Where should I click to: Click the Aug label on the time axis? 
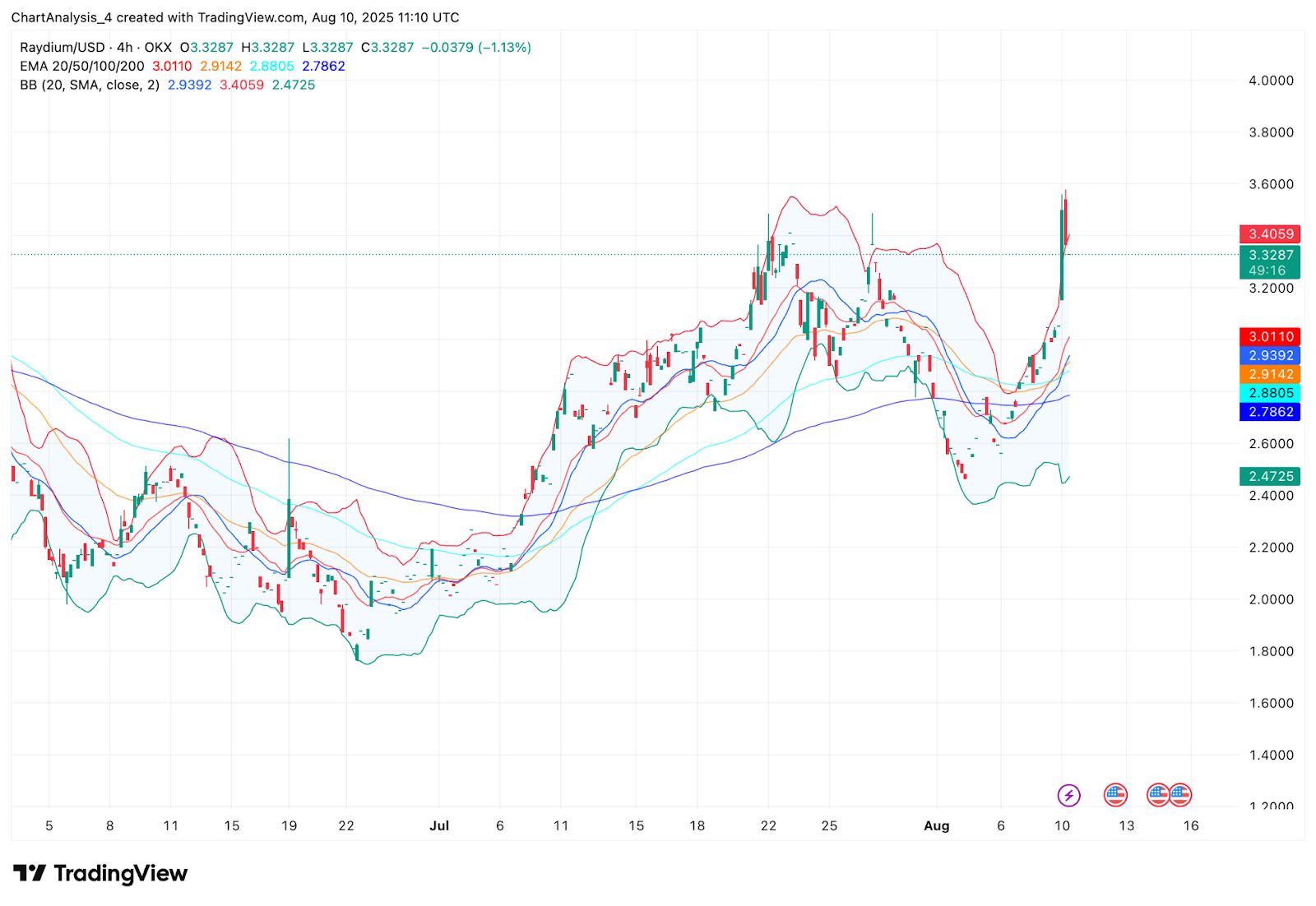[x=936, y=825]
